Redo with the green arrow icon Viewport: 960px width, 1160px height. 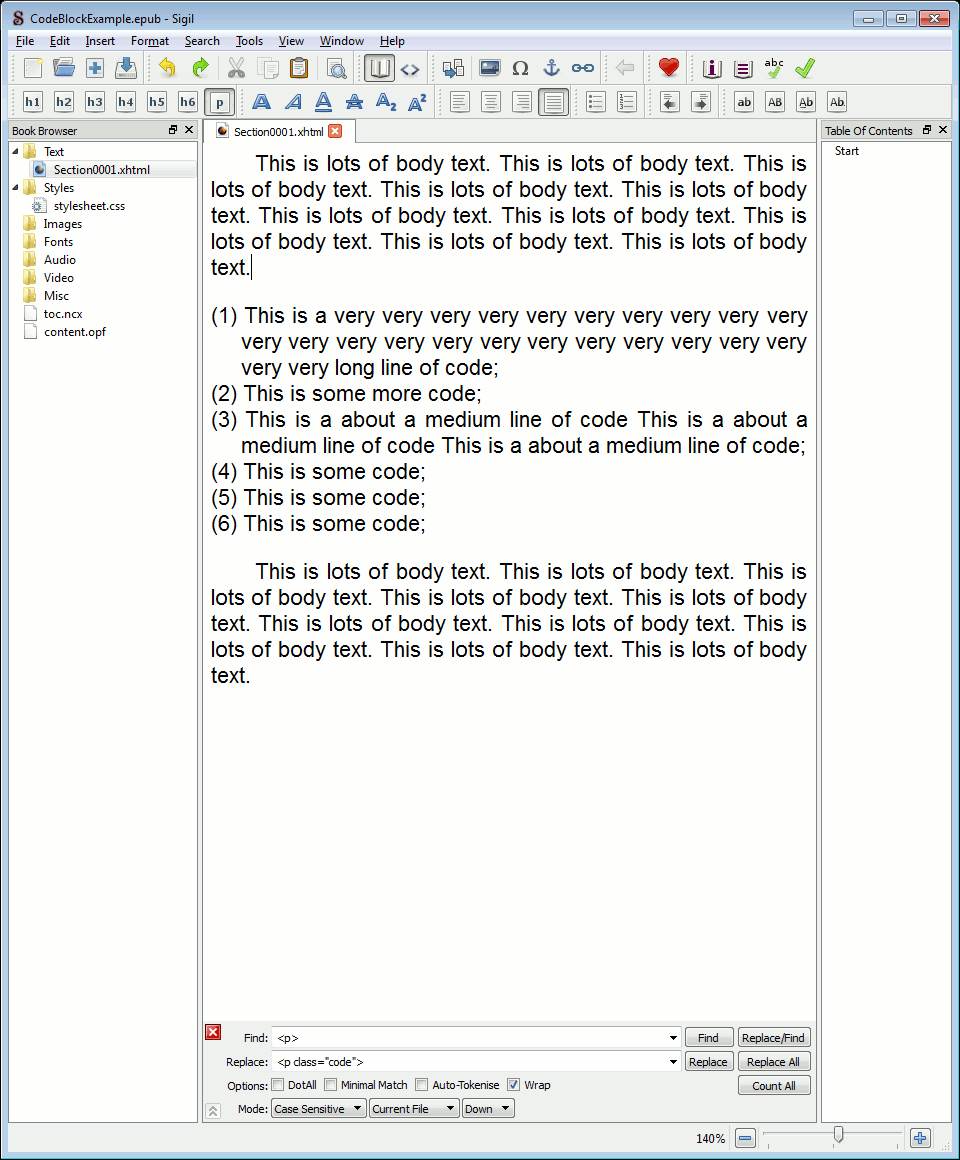[200, 69]
